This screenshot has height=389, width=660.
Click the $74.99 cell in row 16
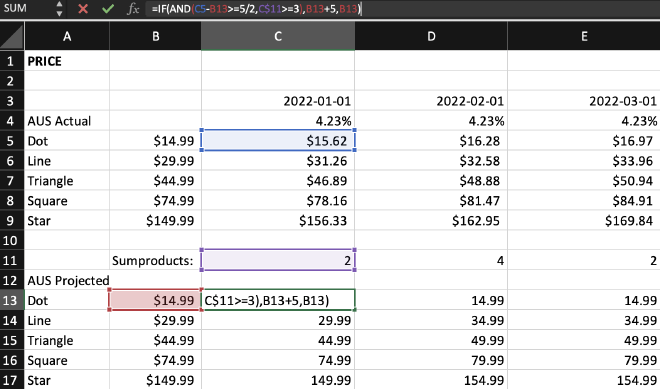pyautogui.click(x=155, y=360)
